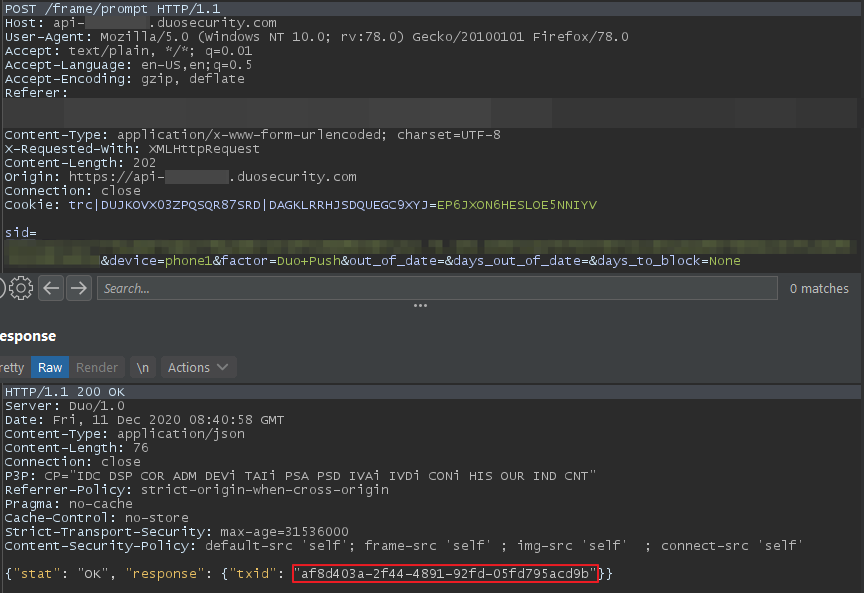
Task: Go to next search match arrow
Action: pos(78,289)
